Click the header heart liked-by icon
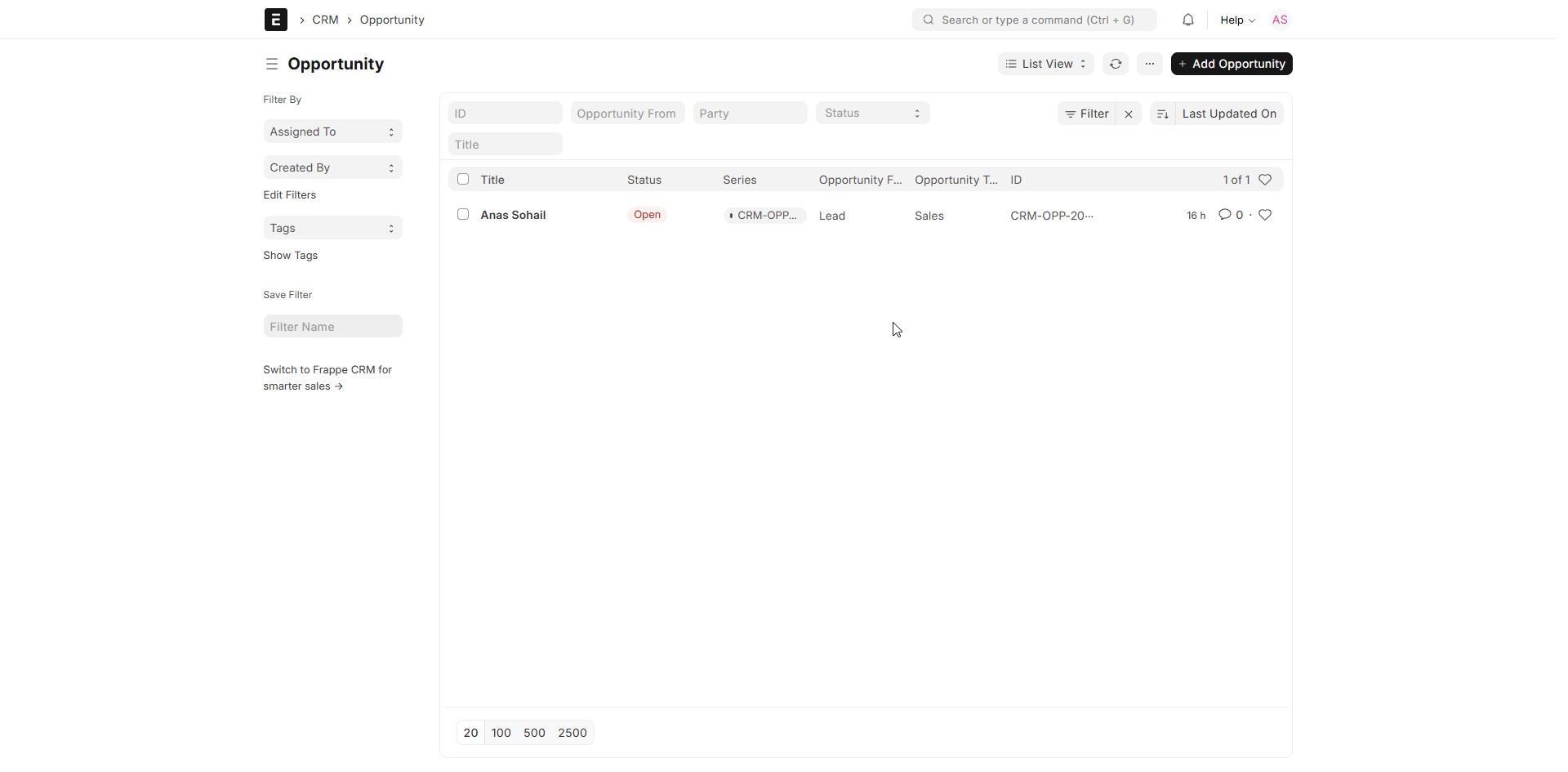1568x772 pixels. pos(1264,180)
